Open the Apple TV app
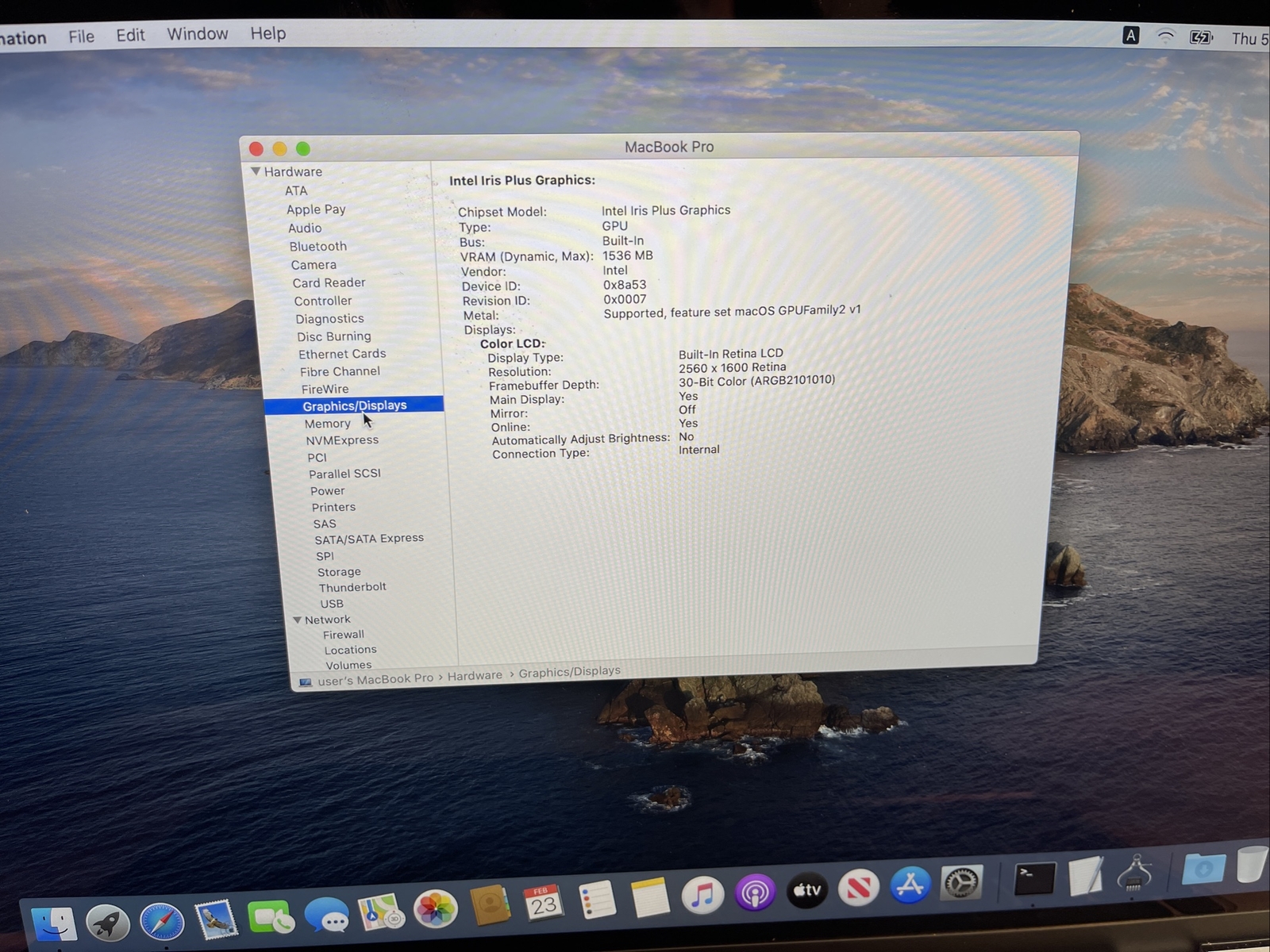1270x952 pixels. (x=807, y=890)
